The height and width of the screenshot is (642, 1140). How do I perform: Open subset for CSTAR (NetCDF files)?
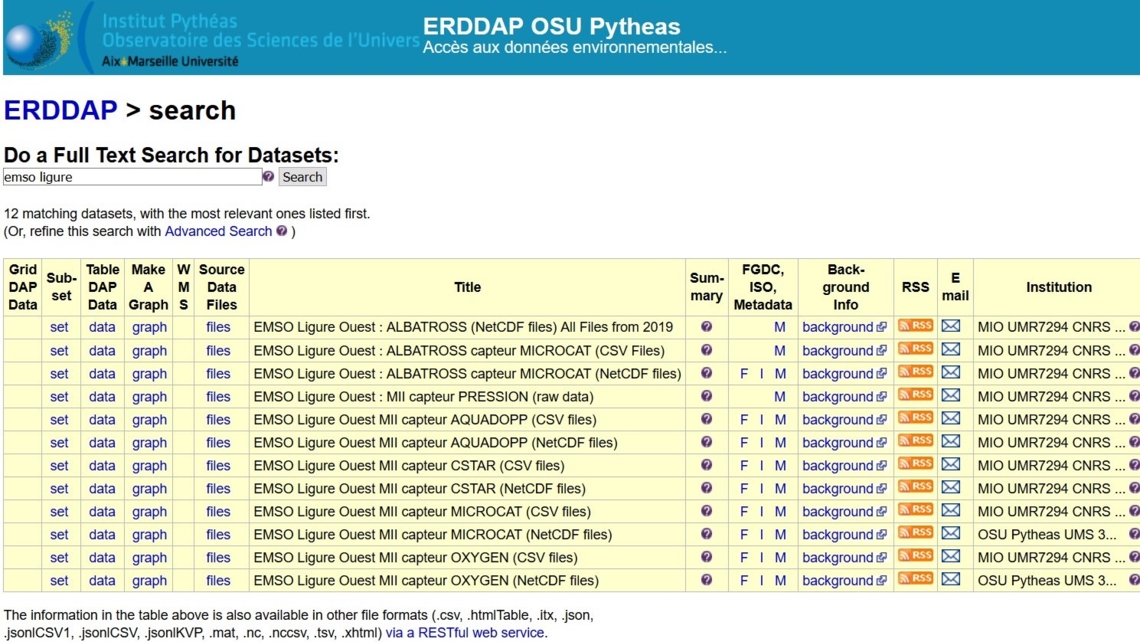pos(59,489)
